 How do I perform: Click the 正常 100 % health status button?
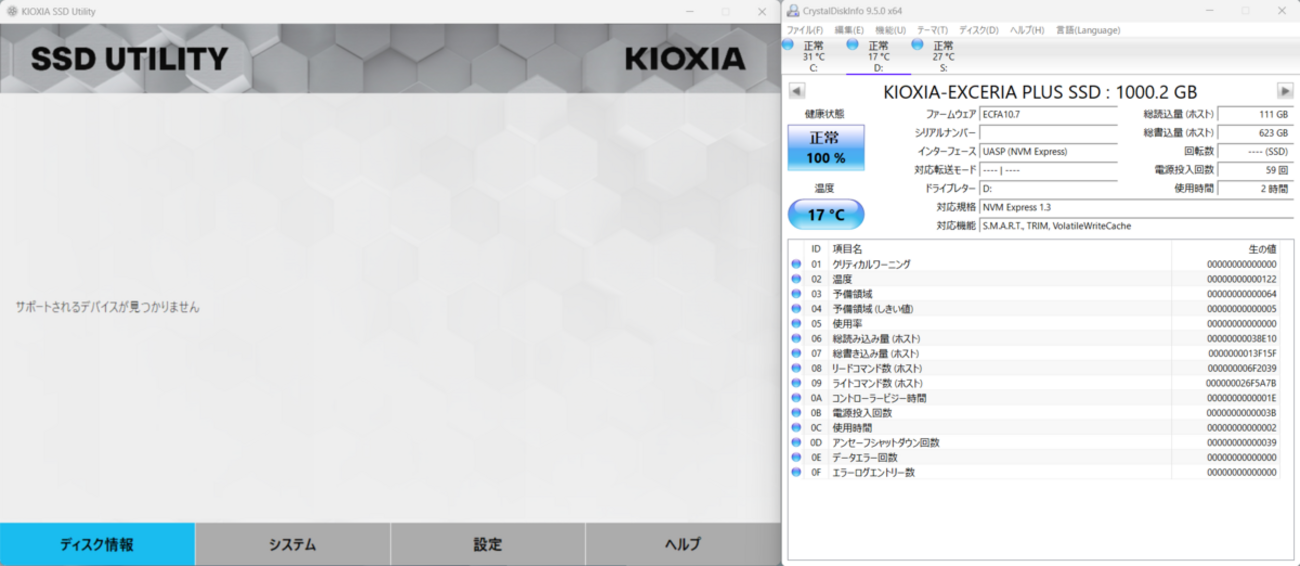point(825,148)
